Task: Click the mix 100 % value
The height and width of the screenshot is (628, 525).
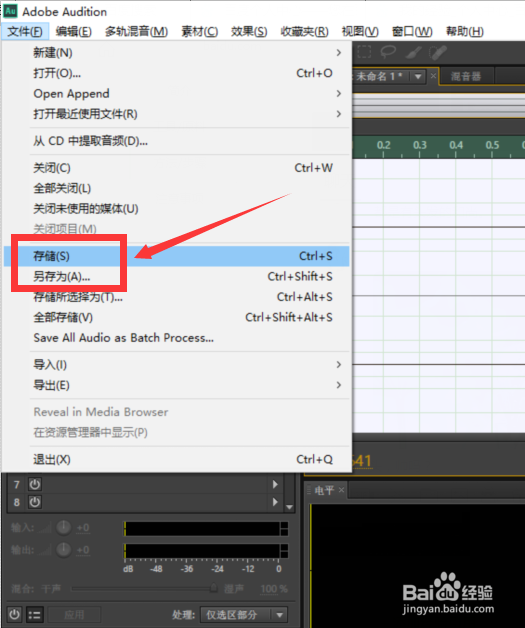Action: [x=274, y=589]
